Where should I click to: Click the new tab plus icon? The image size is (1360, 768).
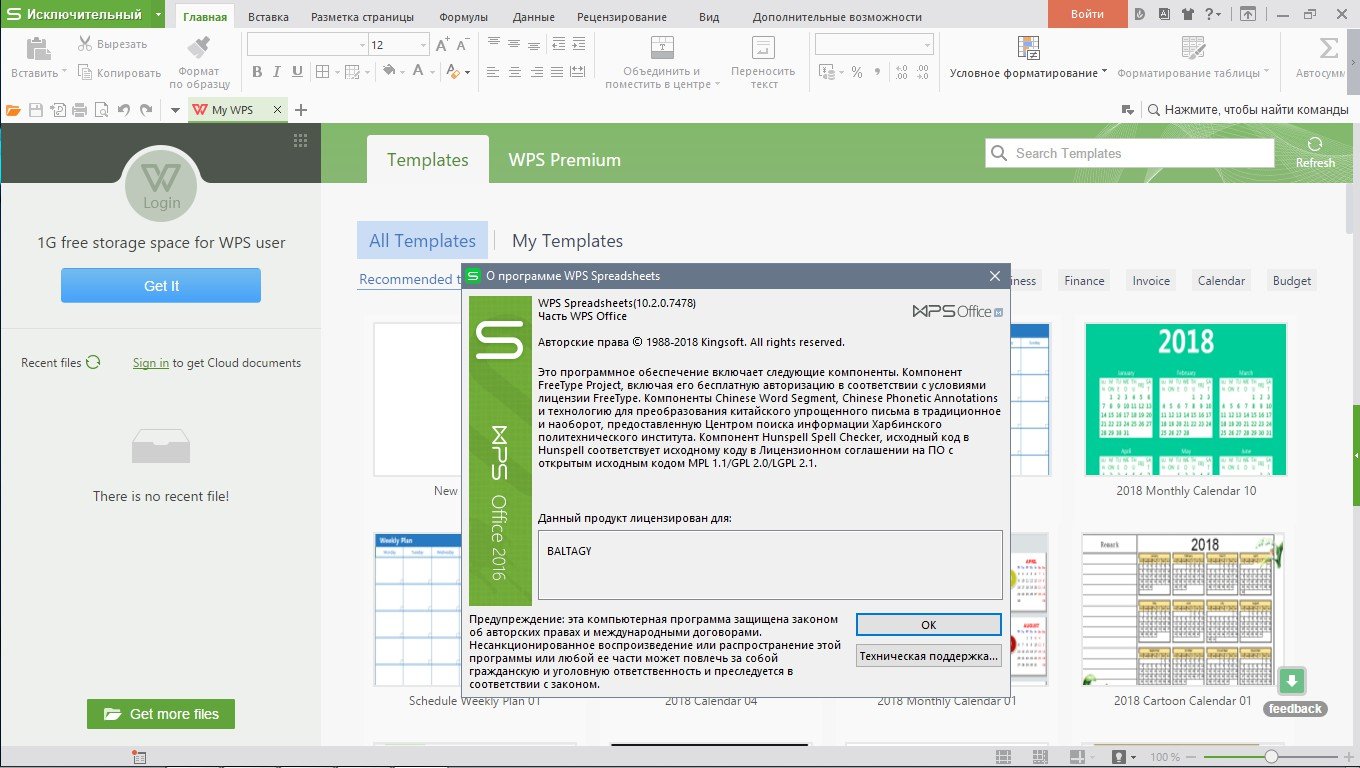click(x=301, y=110)
